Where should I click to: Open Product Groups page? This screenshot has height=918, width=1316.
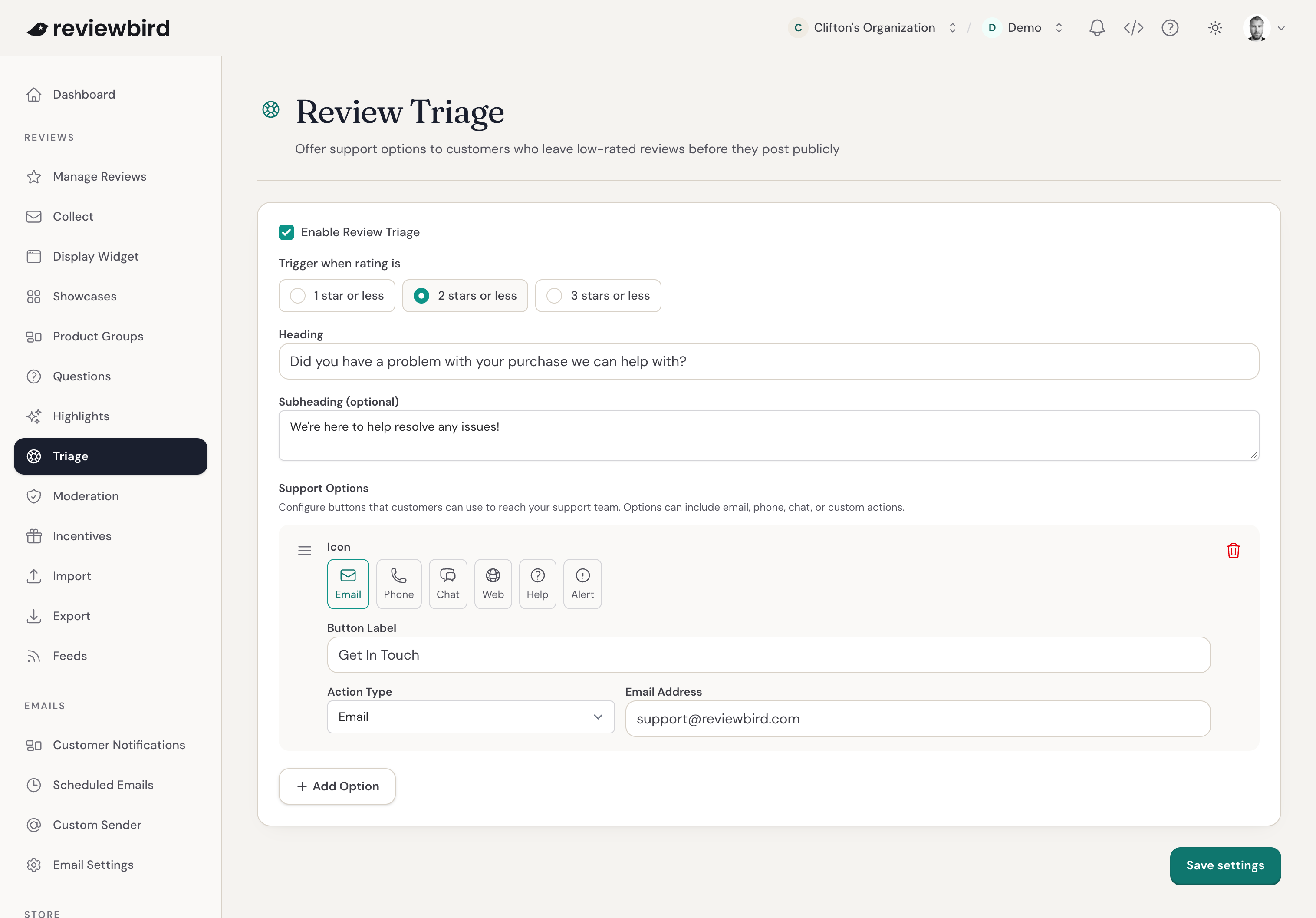pyautogui.click(x=111, y=337)
